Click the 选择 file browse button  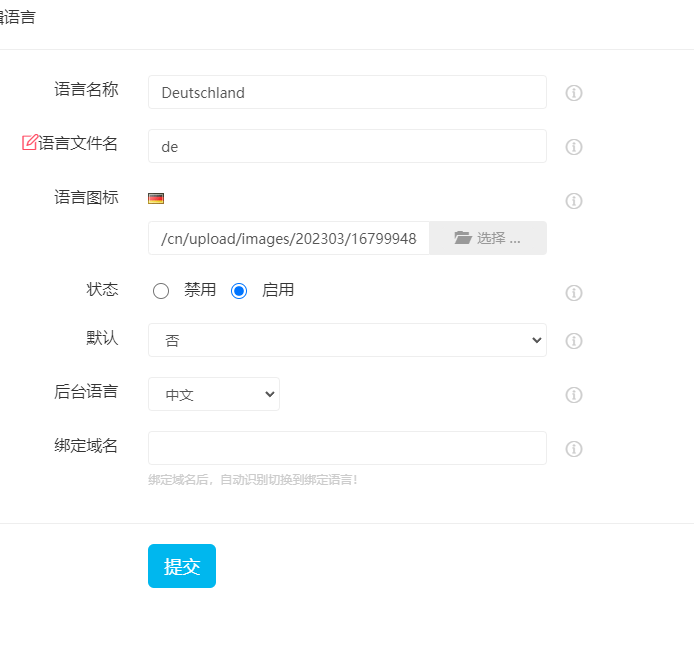[x=488, y=238]
